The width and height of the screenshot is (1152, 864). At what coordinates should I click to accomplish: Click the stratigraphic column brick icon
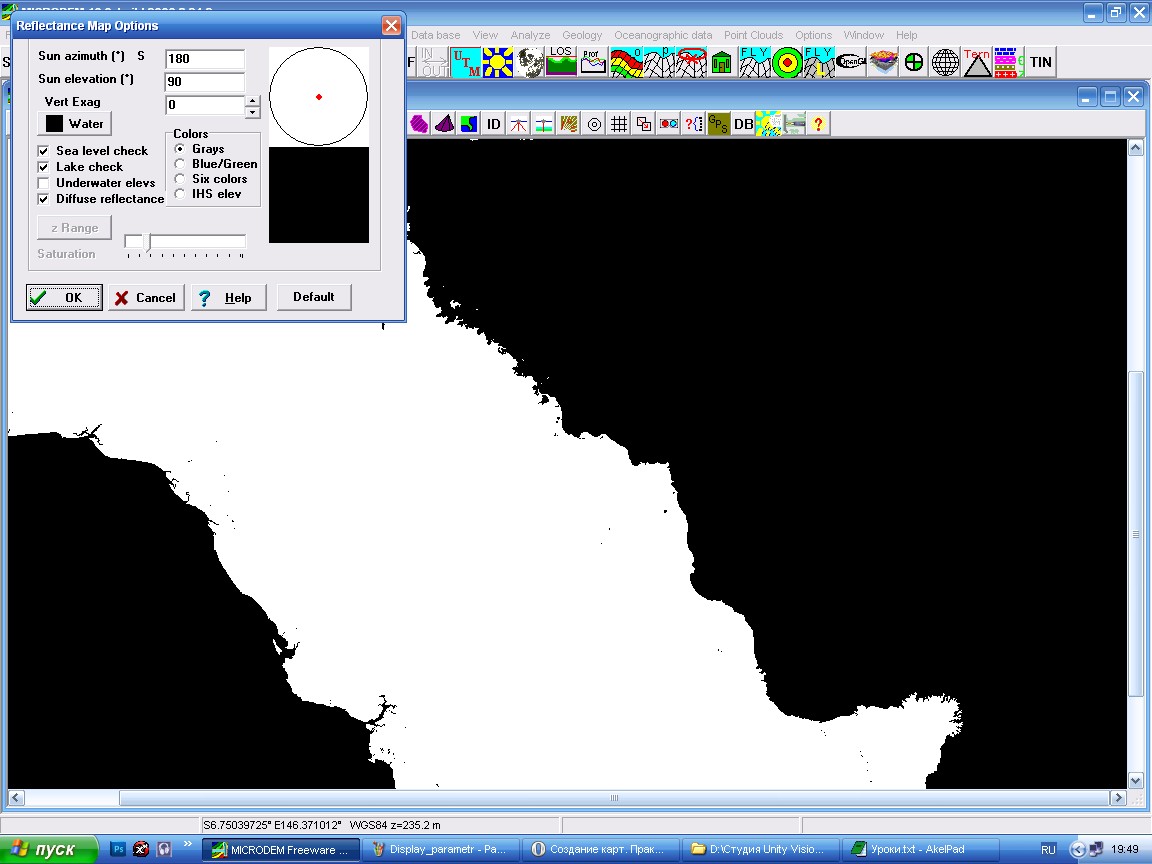click(x=1009, y=62)
